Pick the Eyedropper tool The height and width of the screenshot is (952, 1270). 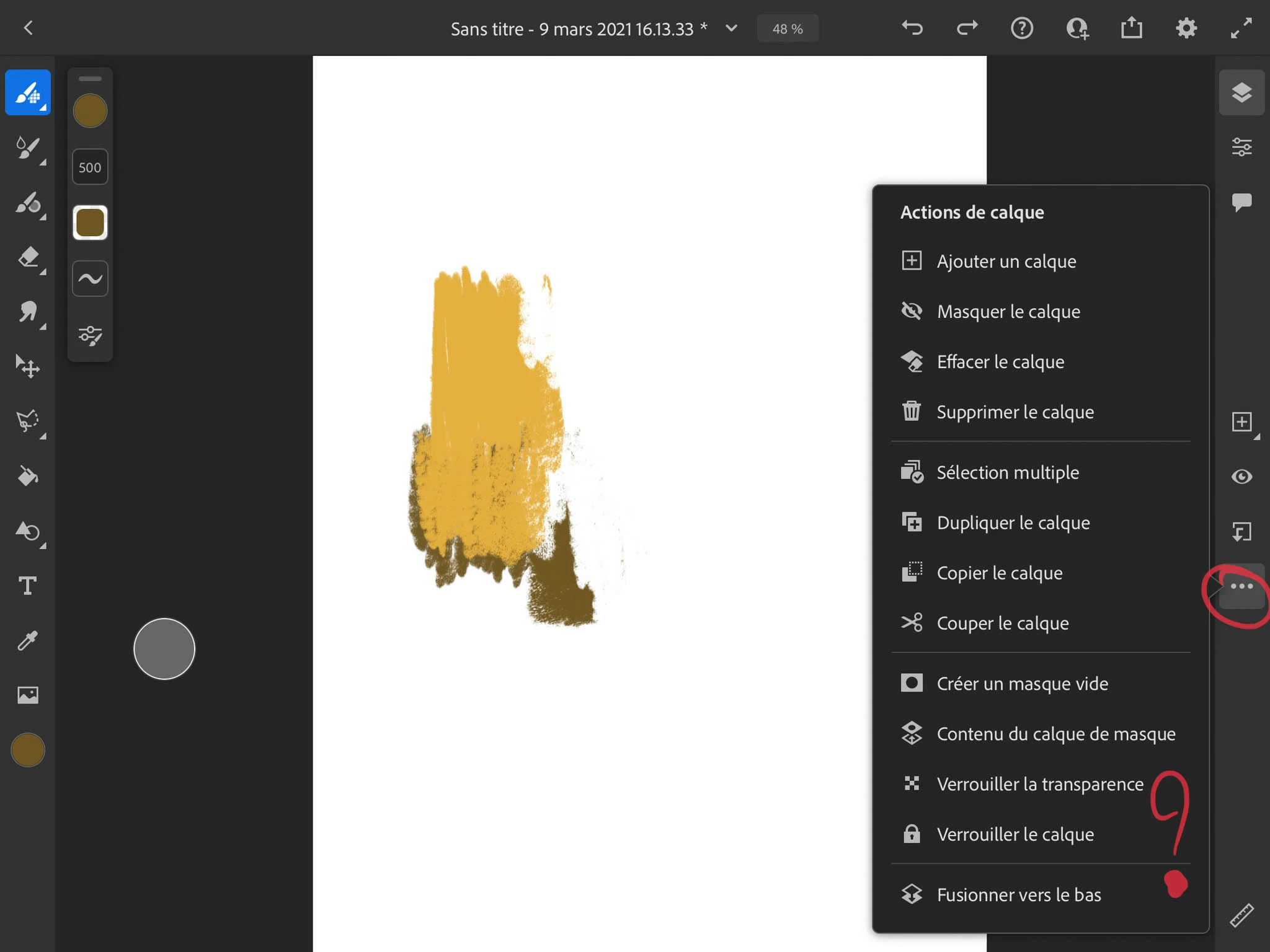(x=28, y=640)
